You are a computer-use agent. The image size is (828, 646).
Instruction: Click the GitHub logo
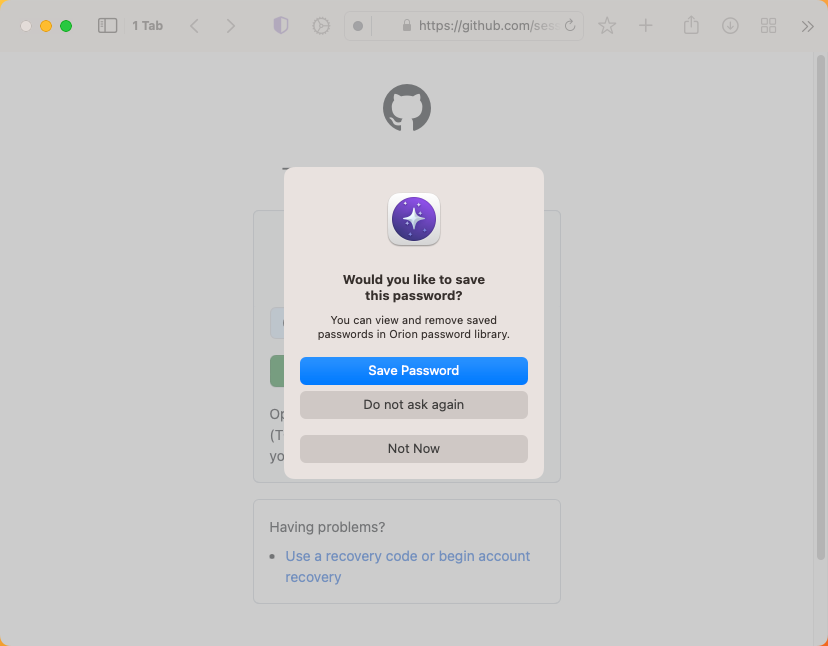coord(406,107)
